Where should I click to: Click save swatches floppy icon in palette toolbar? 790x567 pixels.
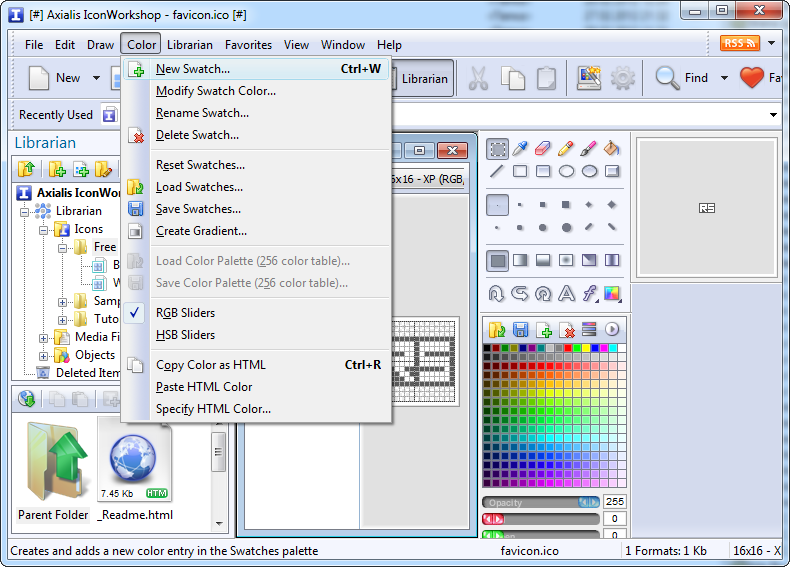click(520, 330)
